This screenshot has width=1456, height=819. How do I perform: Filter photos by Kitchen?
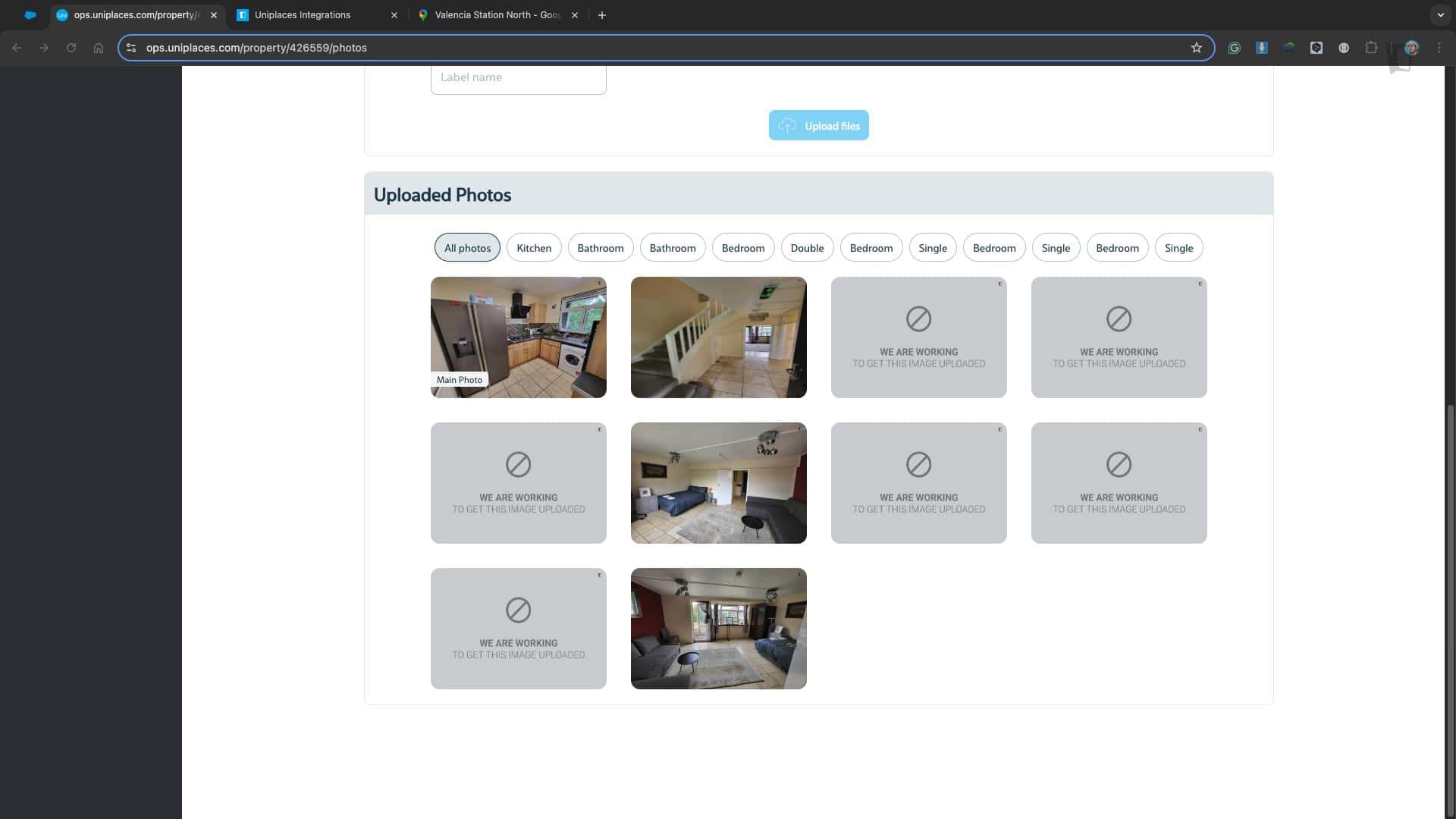tap(534, 248)
